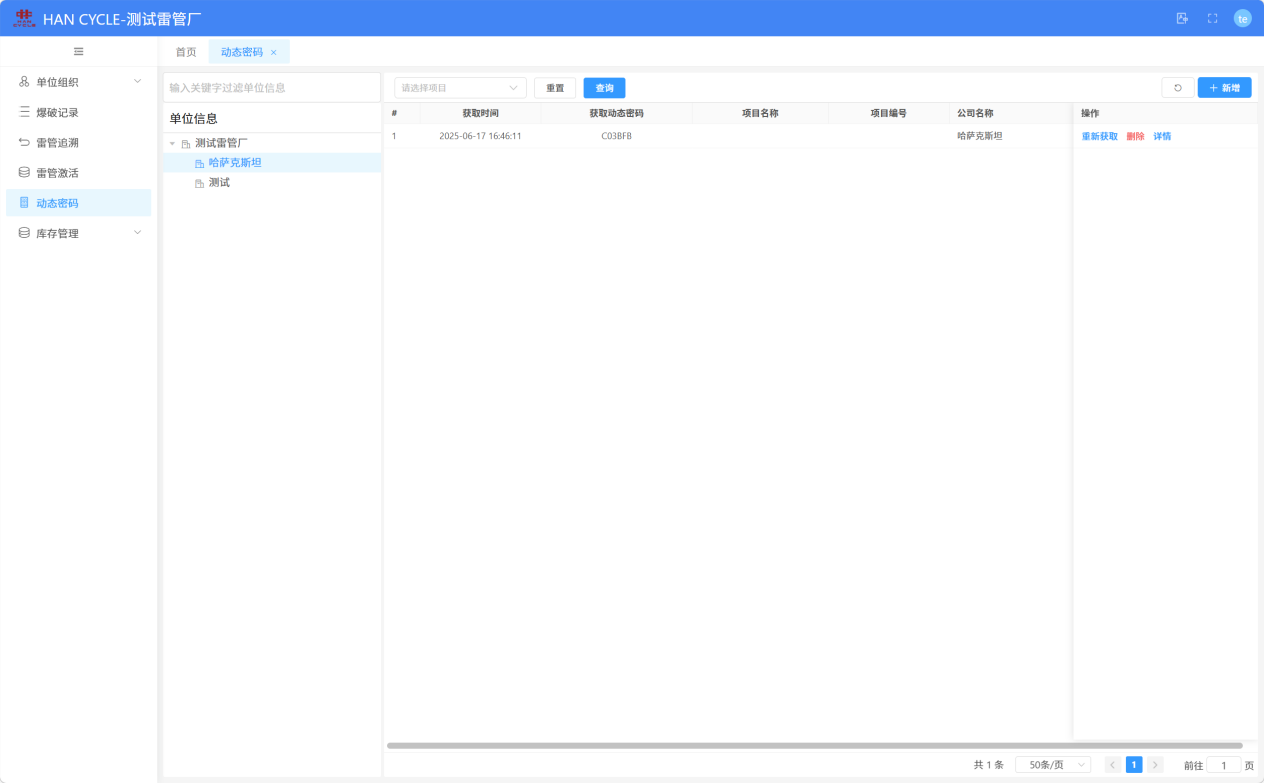The width and height of the screenshot is (1264, 783).
Task: Click 哈萨克斯坦 company name cell
Action: coord(980,136)
